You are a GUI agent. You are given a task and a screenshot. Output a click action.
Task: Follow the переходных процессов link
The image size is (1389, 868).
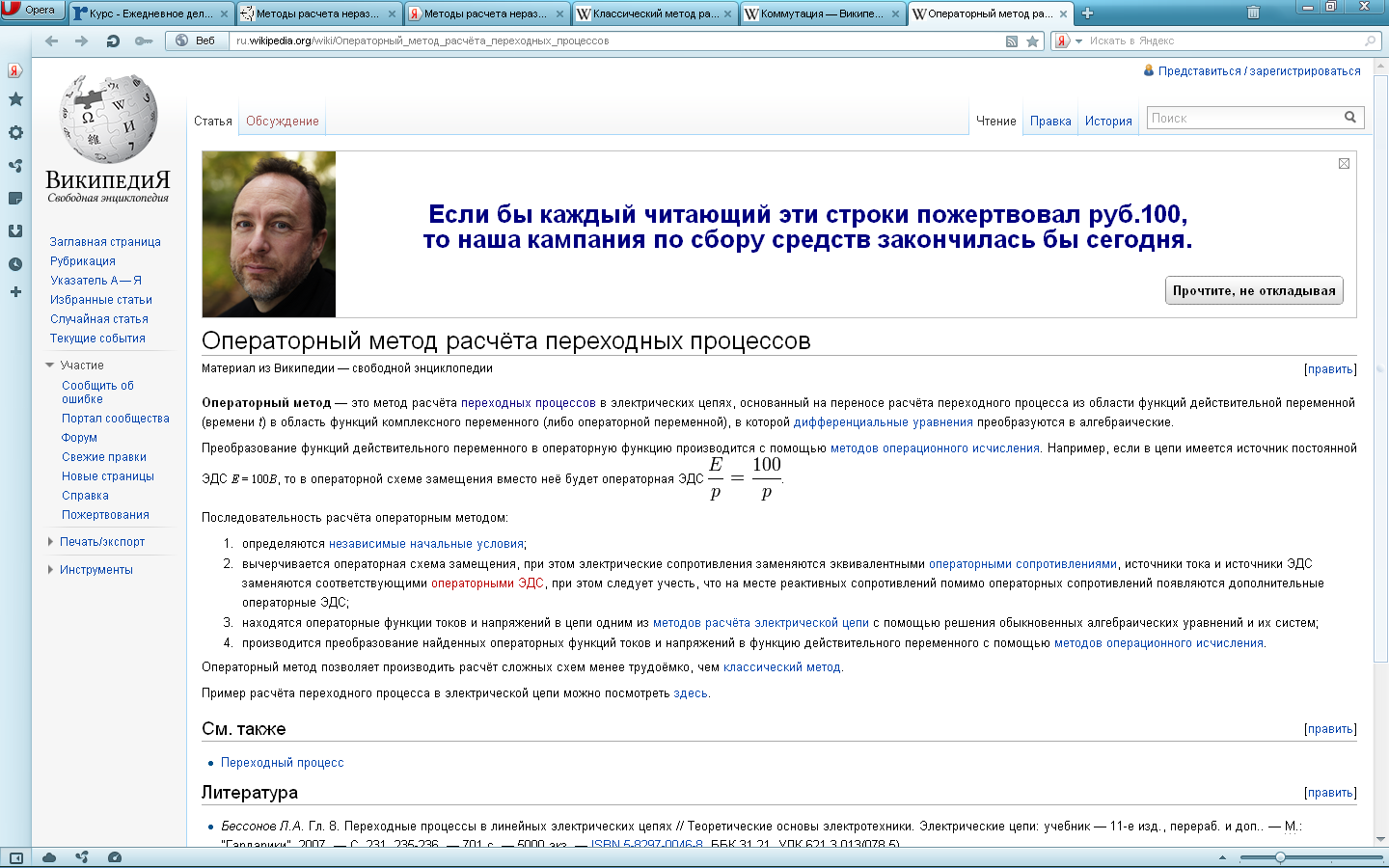[529, 403]
